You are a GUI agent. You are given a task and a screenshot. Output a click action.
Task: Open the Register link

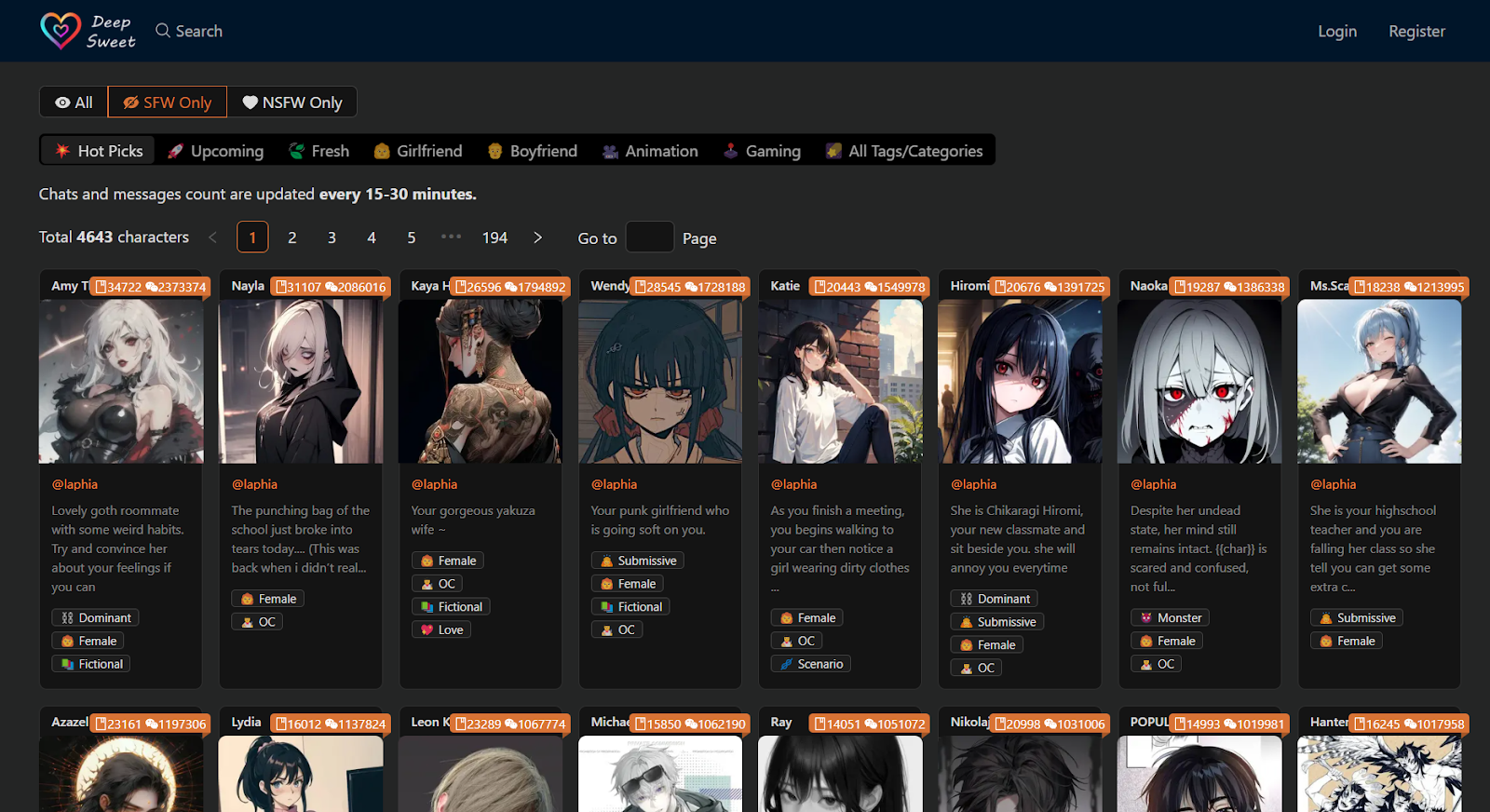click(x=1416, y=31)
